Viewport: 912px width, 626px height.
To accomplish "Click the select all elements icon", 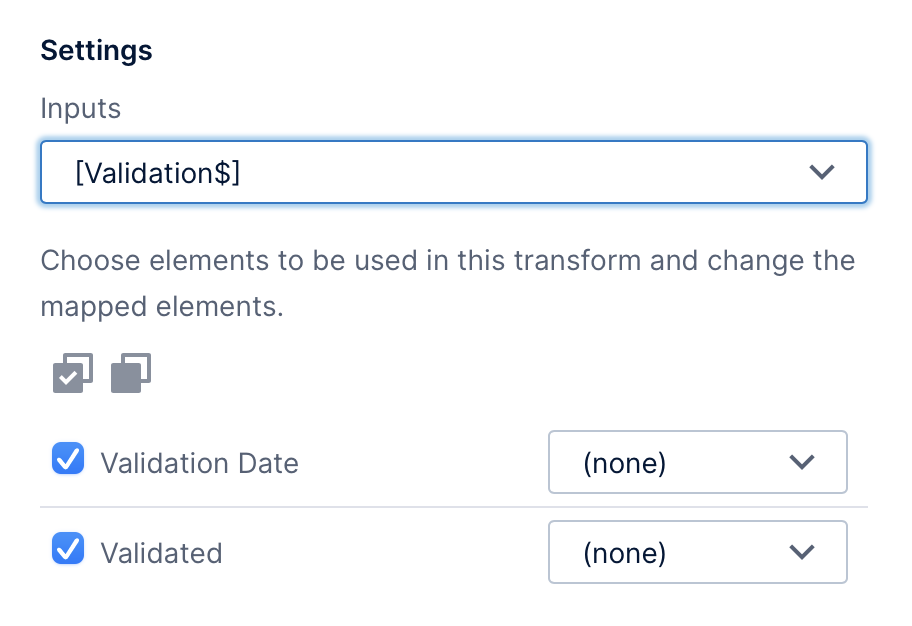I will pyautogui.click(x=73, y=373).
